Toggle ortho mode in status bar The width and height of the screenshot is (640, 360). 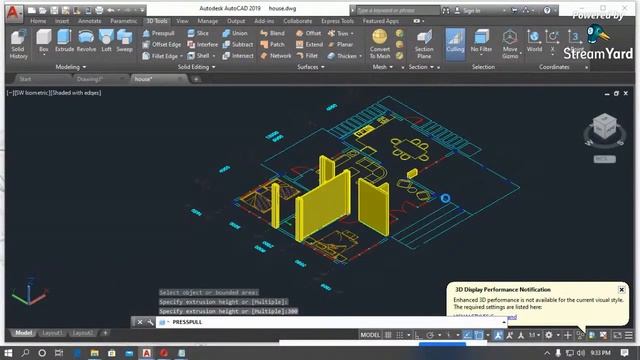(418, 335)
